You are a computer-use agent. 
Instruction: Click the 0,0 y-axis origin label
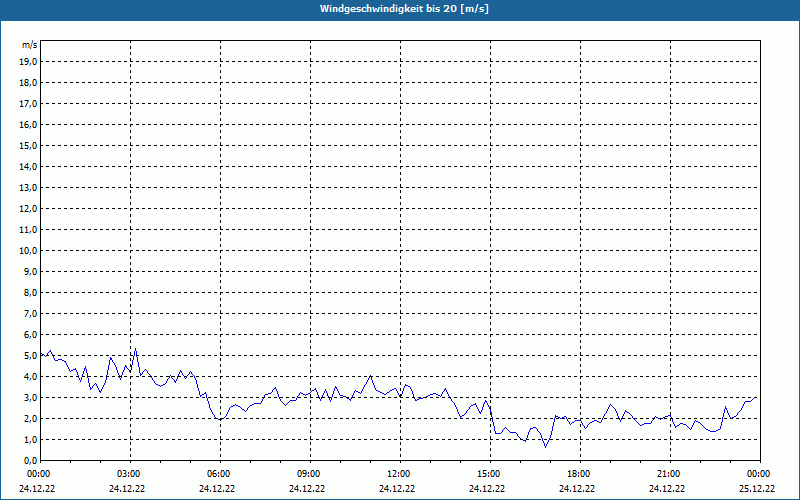30,461
